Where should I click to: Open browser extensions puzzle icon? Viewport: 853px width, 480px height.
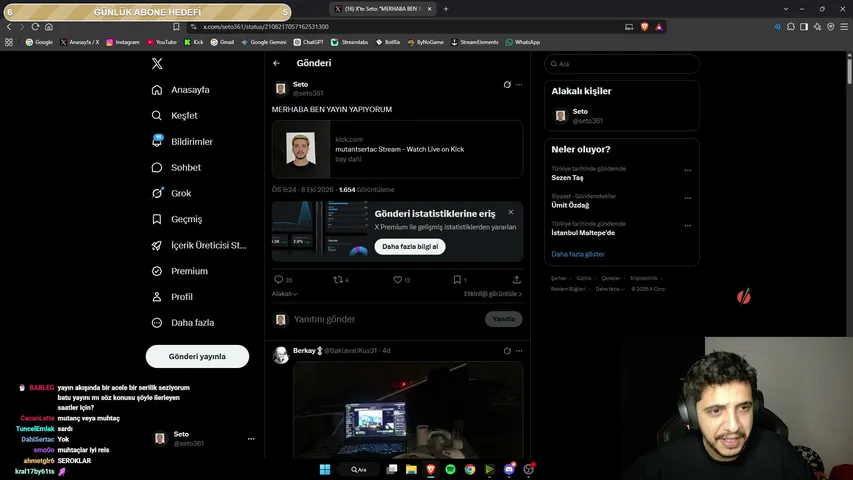791,27
